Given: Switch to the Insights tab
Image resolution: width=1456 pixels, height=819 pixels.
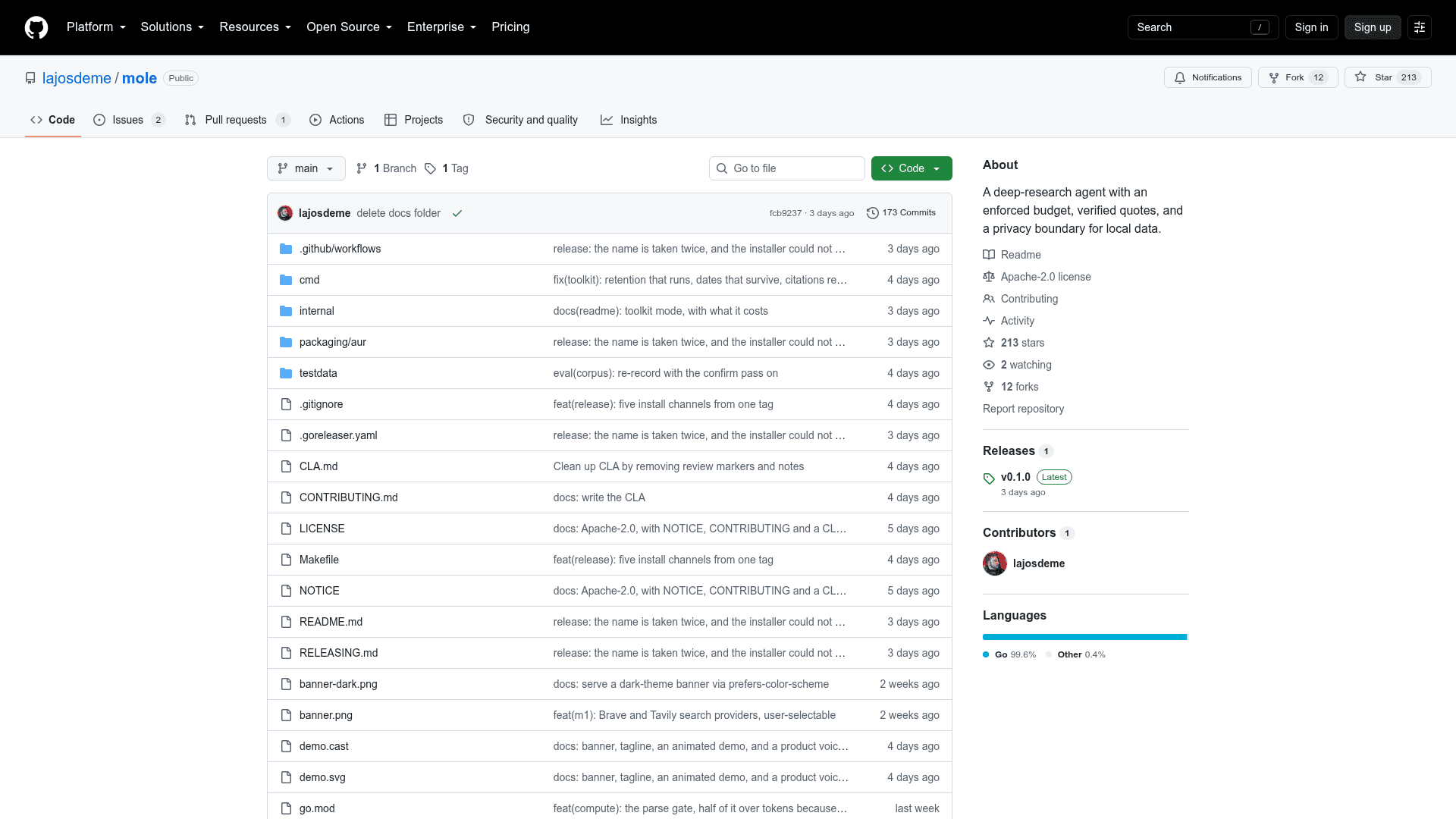Looking at the screenshot, I should (629, 120).
